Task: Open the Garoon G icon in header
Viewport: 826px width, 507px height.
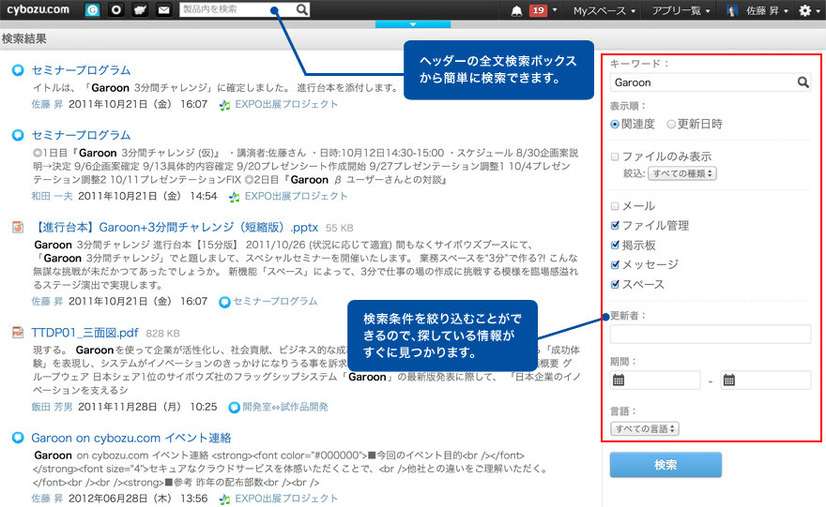Action: pos(92,10)
